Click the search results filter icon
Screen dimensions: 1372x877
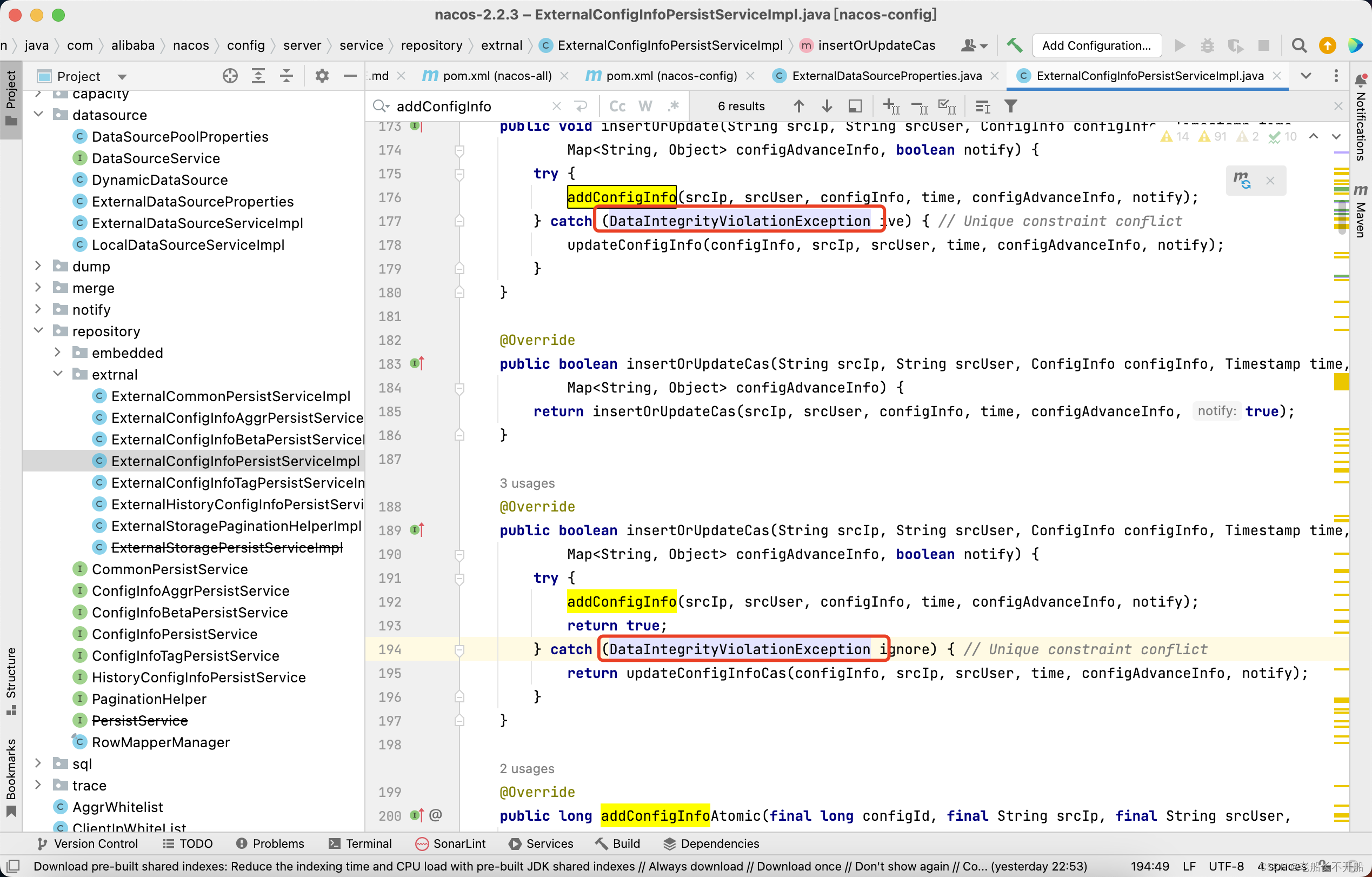coord(1013,106)
